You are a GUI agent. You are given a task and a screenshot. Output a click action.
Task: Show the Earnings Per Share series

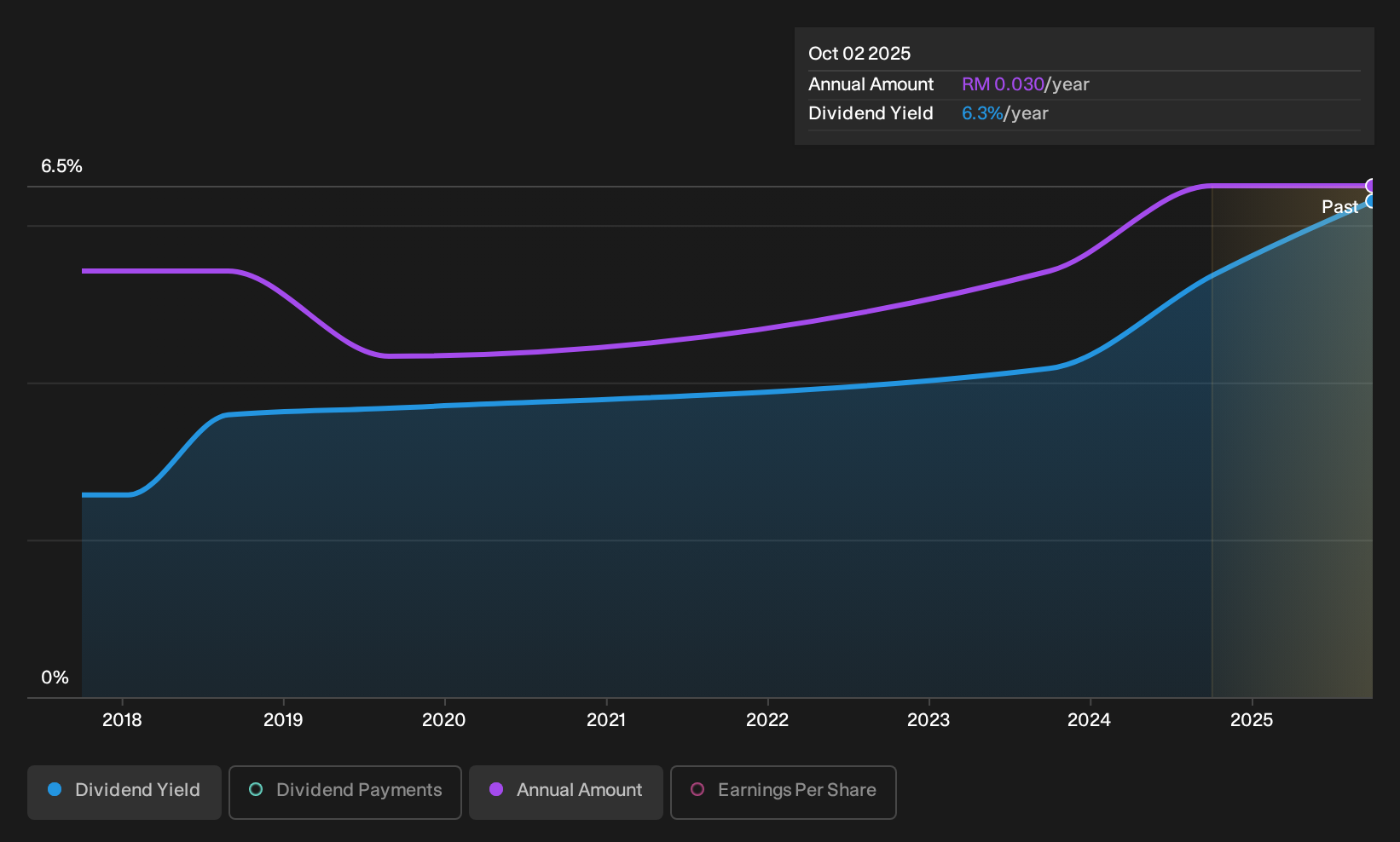(x=784, y=792)
